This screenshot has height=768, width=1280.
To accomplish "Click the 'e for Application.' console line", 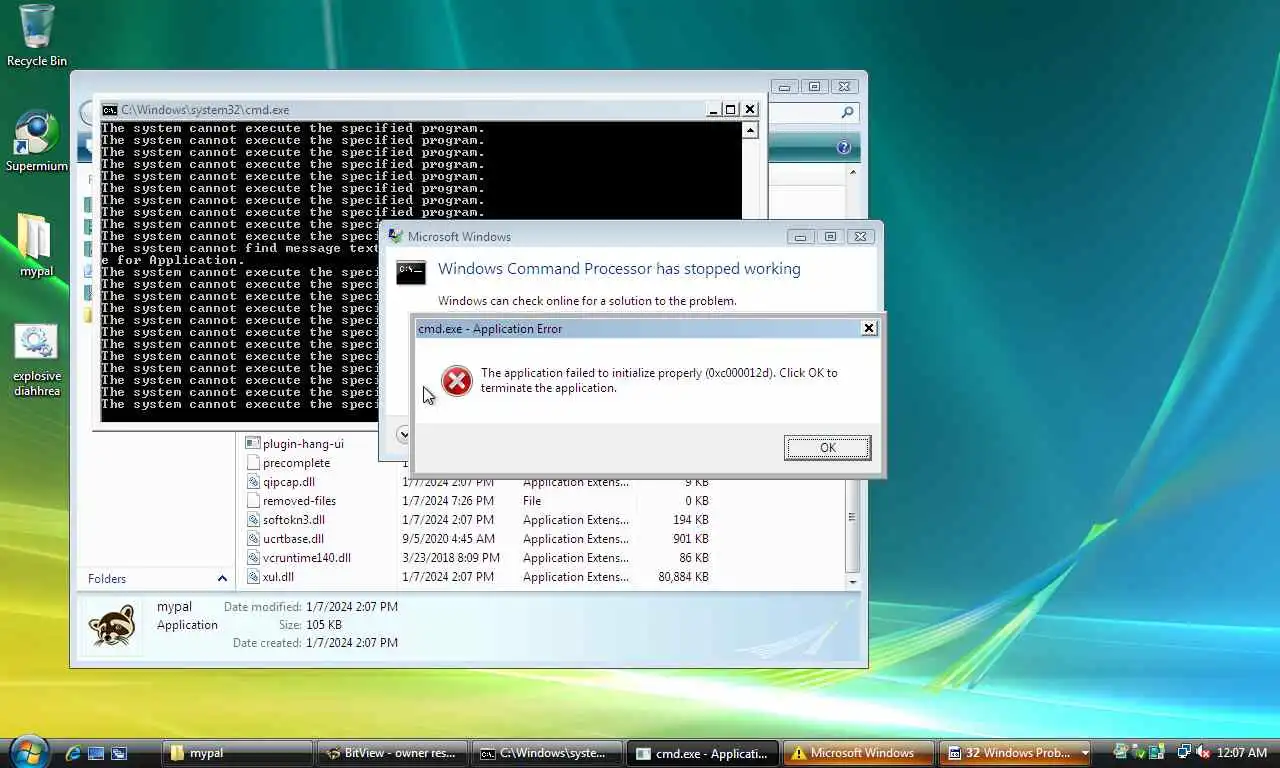I will click(173, 260).
